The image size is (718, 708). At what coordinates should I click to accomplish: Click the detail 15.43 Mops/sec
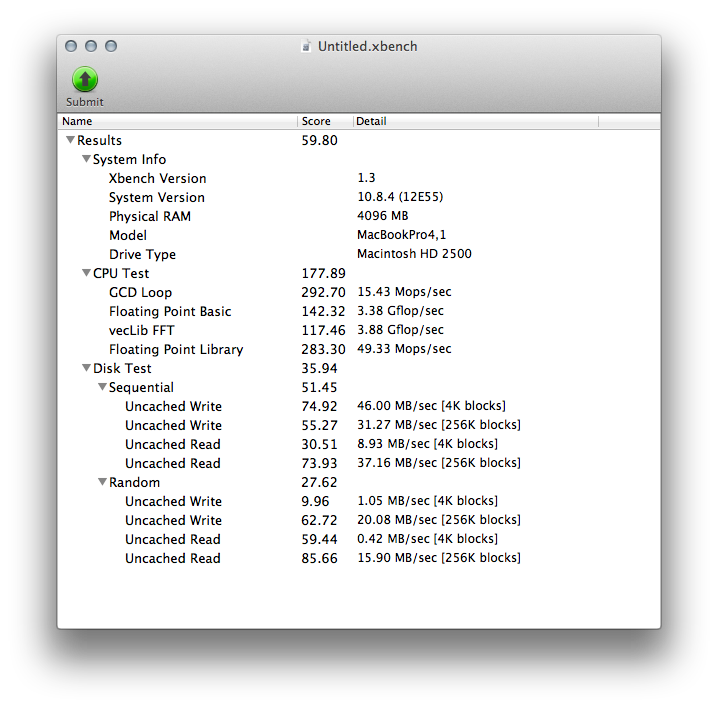[x=404, y=292]
